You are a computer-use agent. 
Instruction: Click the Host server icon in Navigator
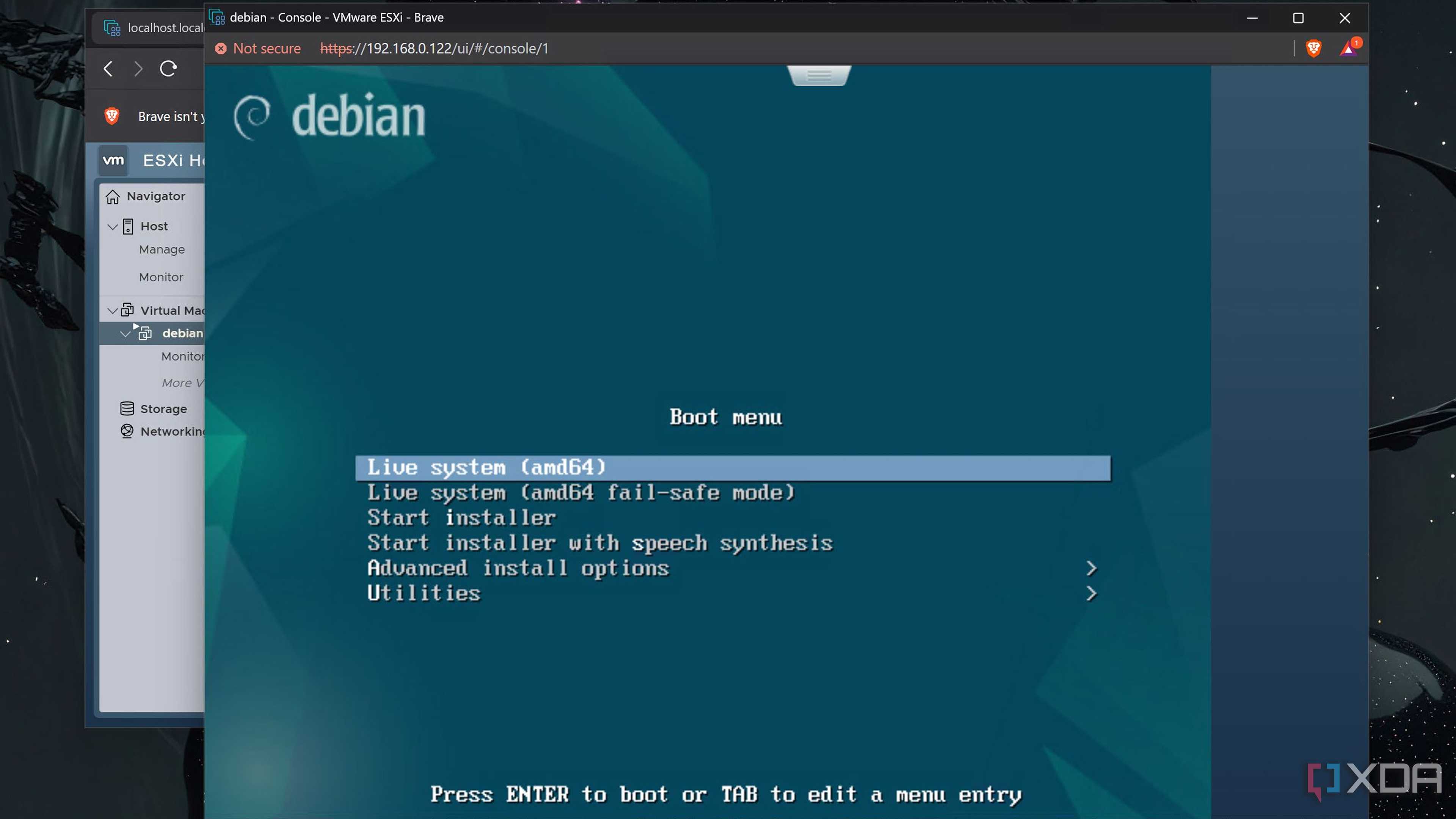pyautogui.click(x=128, y=227)
